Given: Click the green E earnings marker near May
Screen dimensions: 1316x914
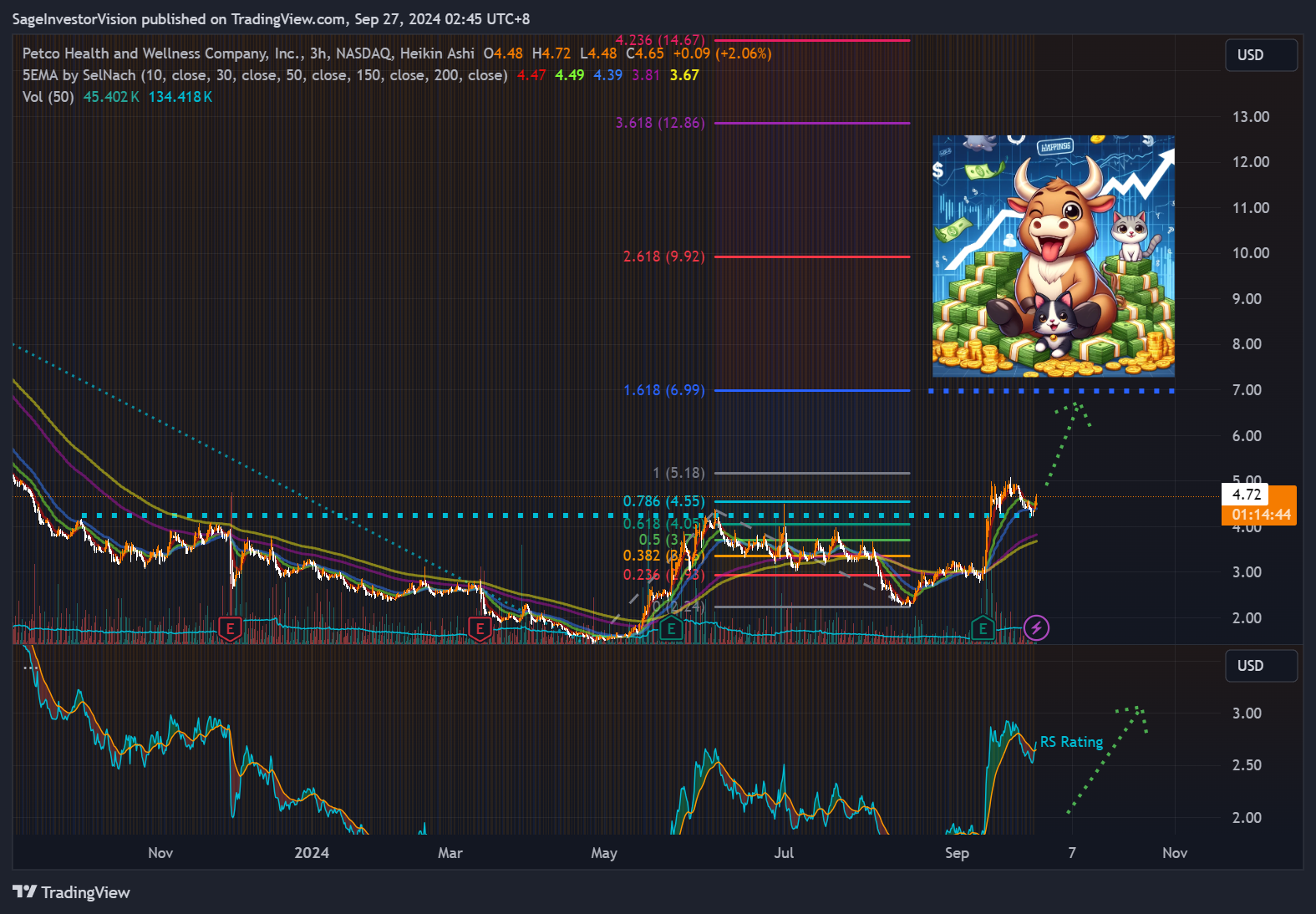Looking at the screenshot, I should pos(671,628).
